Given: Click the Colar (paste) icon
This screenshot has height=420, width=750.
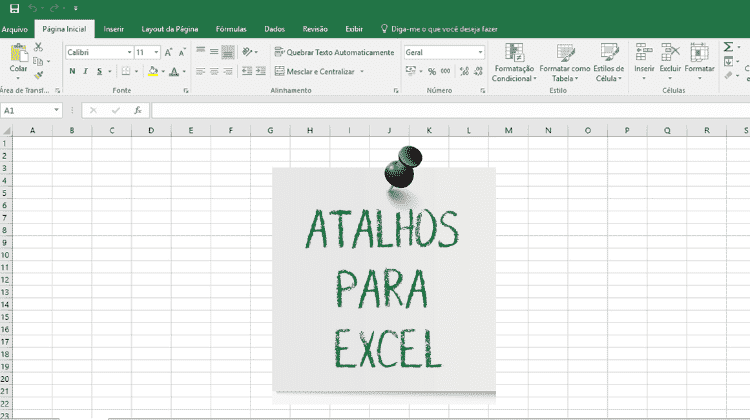Looking at the screenshot, I should tap(18, 56).
